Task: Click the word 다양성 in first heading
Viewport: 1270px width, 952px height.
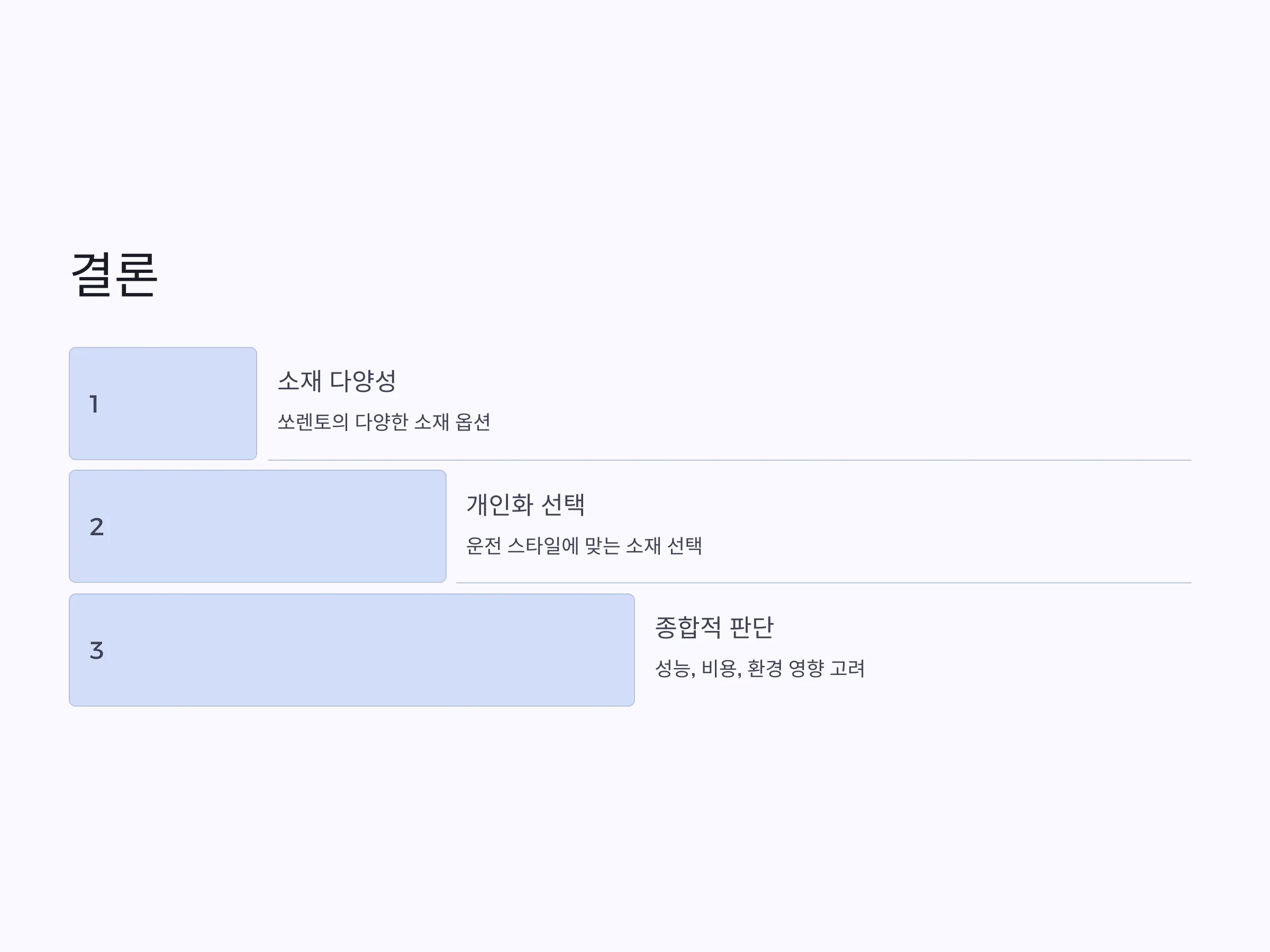Action: pyautogui.click(x=363, y=380)
